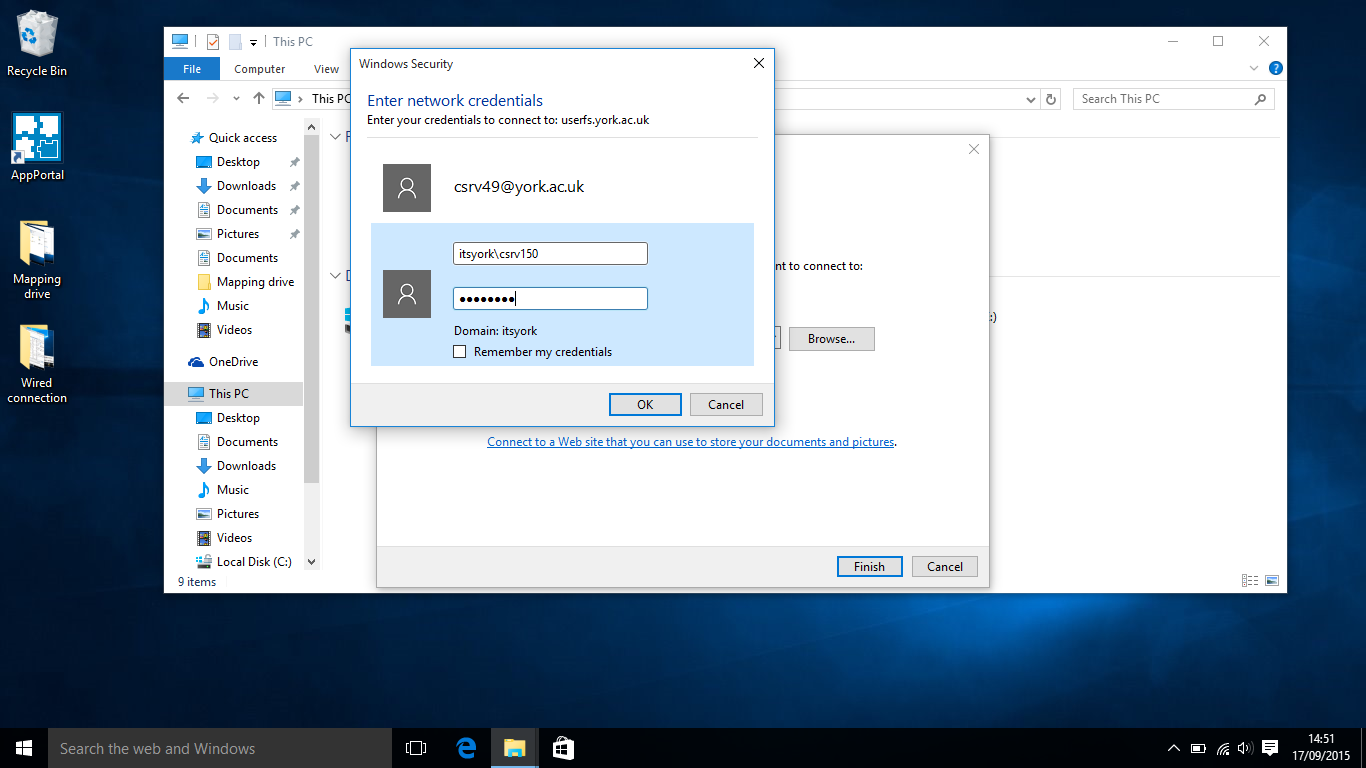Switch to the details view icon

[x=1250, y=580]
